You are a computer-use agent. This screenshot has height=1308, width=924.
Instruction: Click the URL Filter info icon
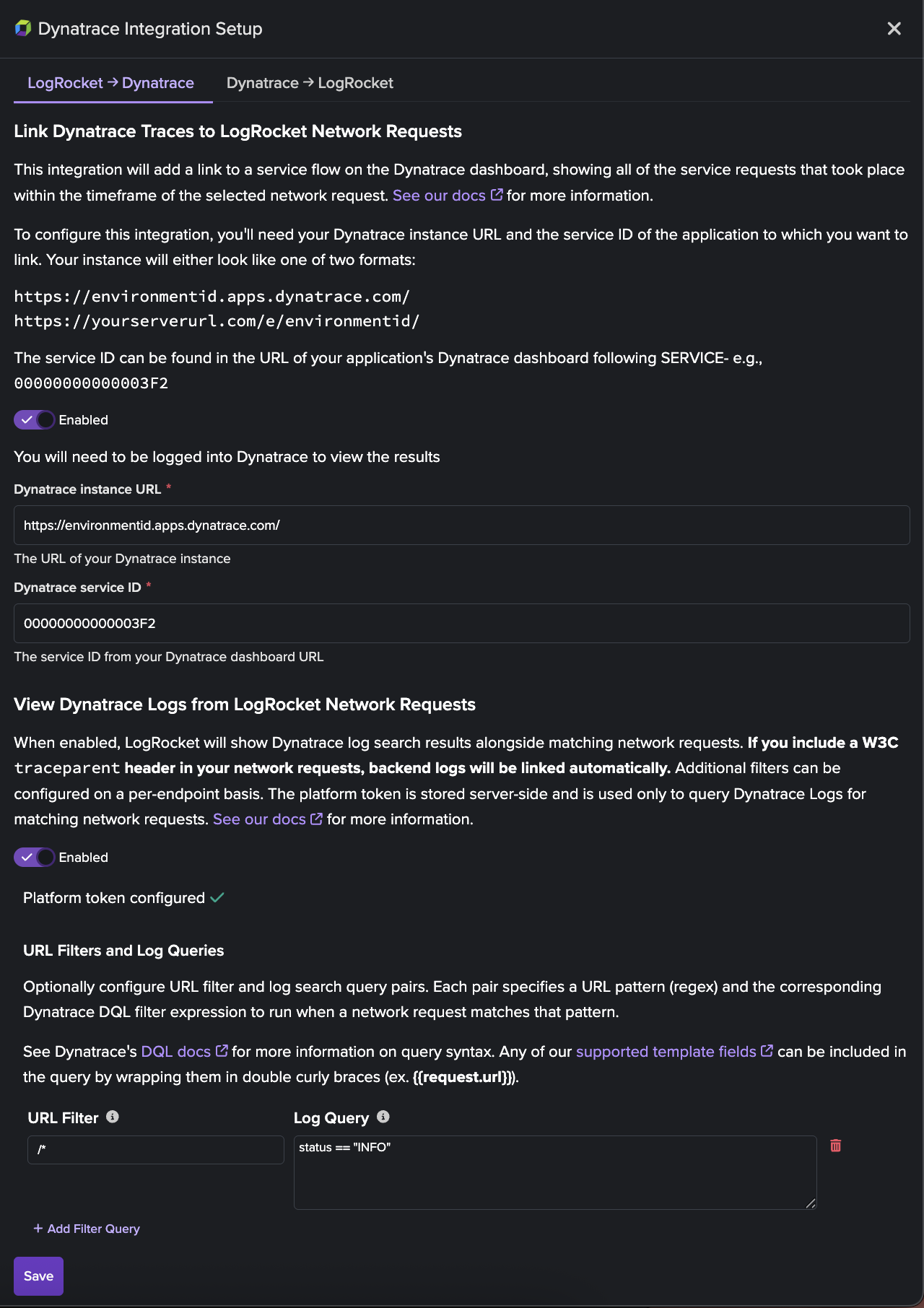[113, 1117]
